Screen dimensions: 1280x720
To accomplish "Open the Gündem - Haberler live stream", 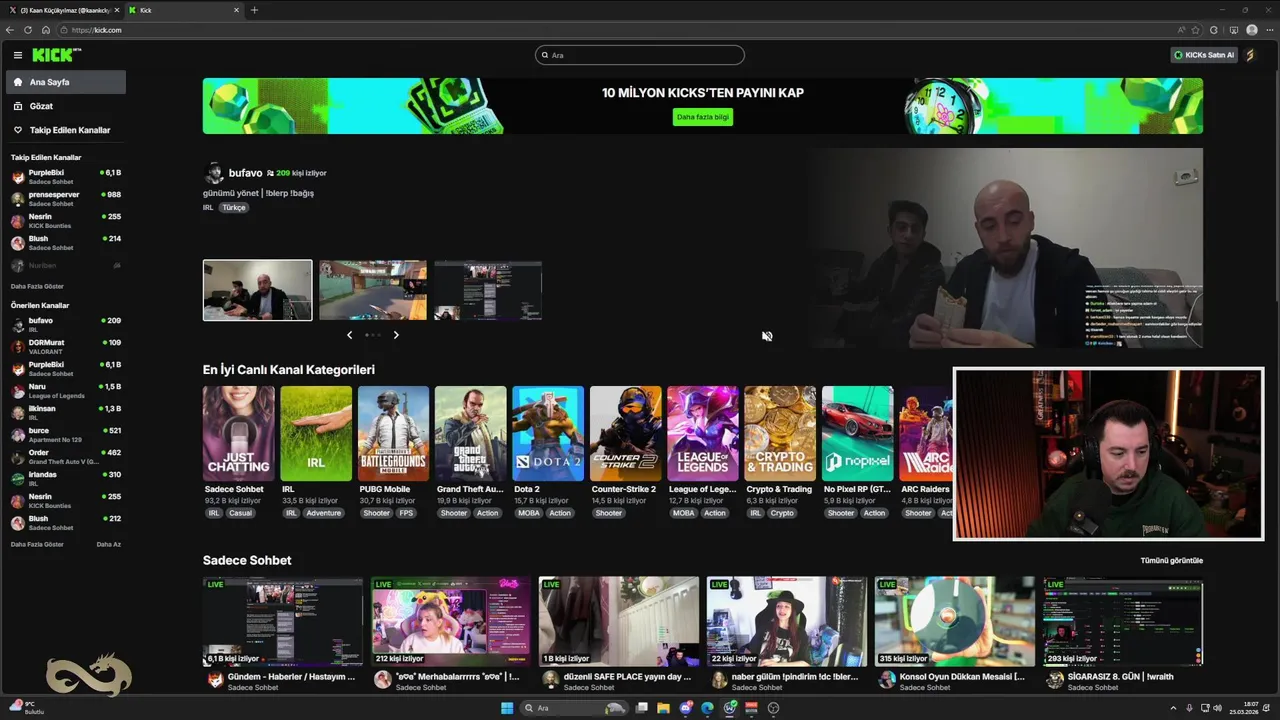I will click(x=283, y=621).
